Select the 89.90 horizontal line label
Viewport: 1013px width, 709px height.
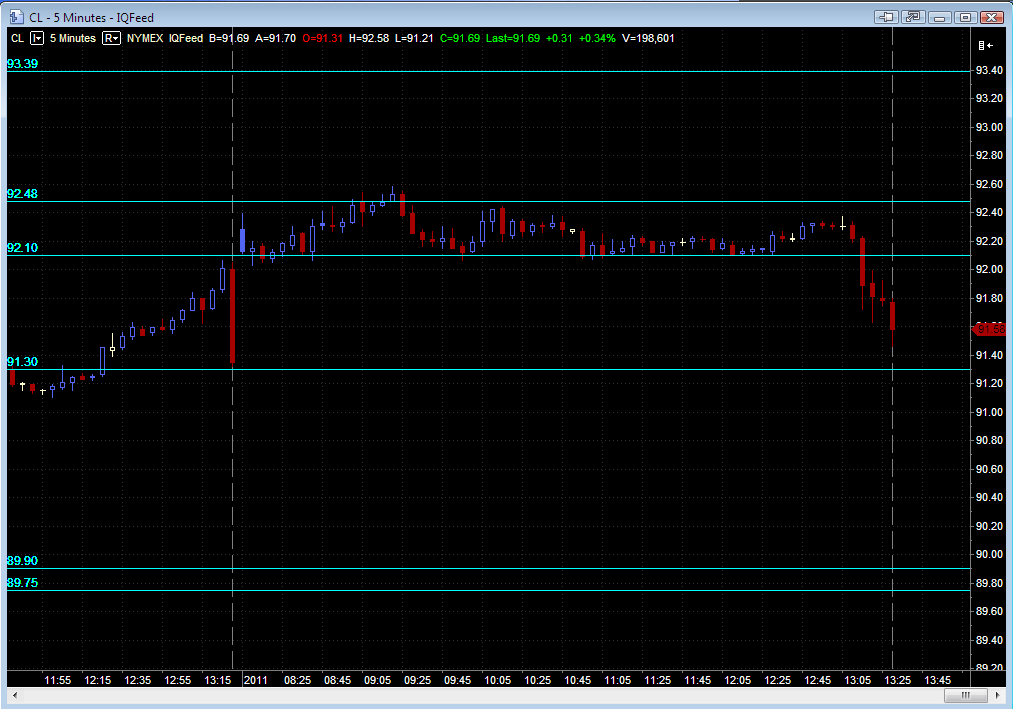23,561
